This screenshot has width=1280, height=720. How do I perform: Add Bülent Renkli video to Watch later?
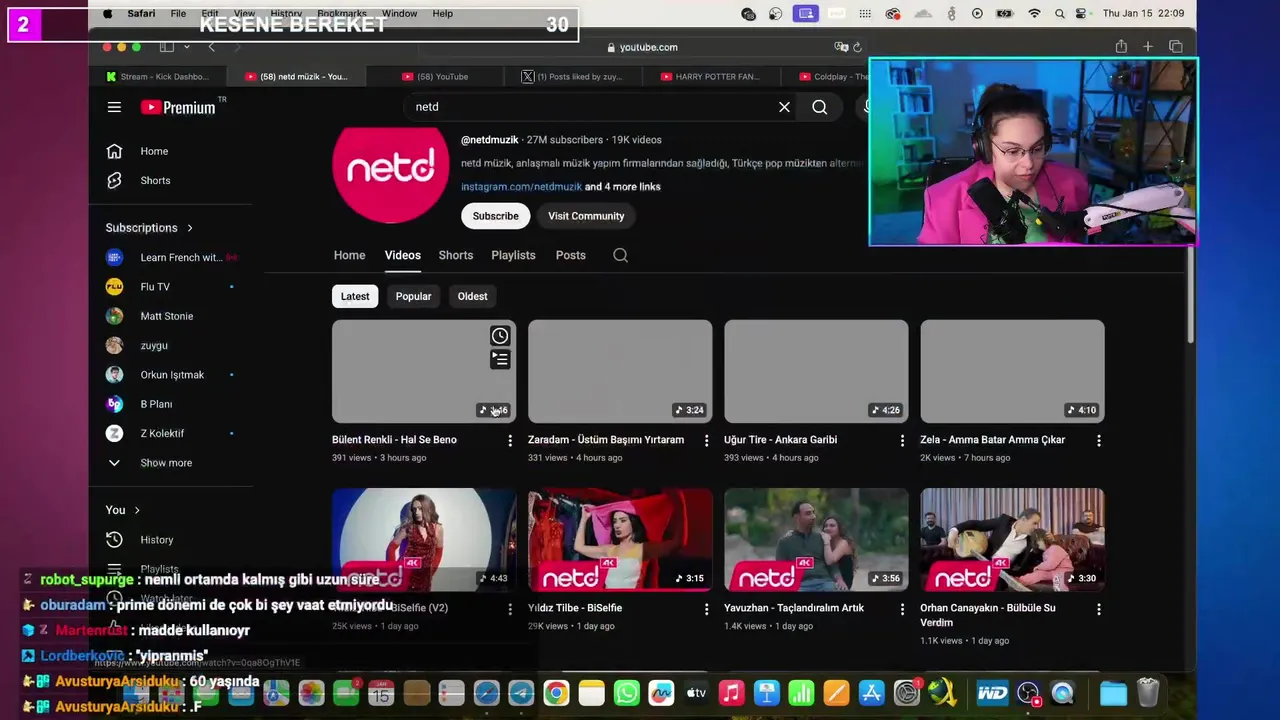coord(500,336)
